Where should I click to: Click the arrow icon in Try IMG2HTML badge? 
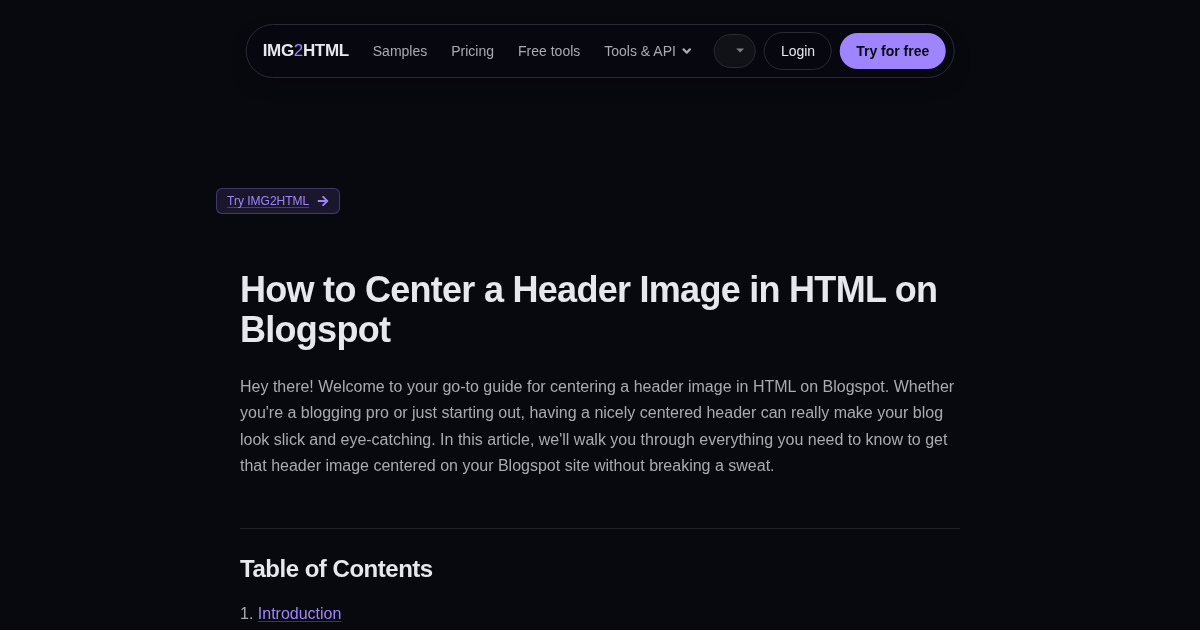coord(323,201)
